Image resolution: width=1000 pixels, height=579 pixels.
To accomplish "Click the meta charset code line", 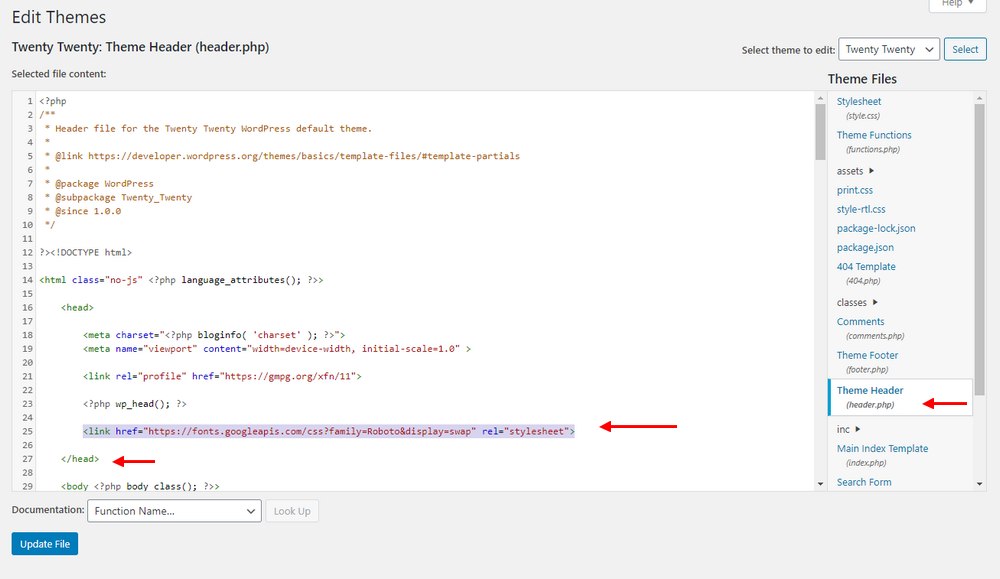I will pyautogui.click(x=214, y=335).
